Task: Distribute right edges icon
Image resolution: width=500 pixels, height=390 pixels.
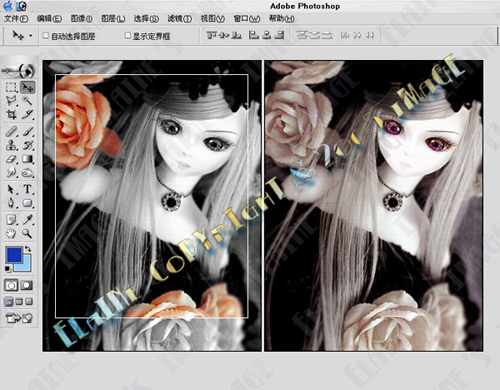Action: click(369, 35)
